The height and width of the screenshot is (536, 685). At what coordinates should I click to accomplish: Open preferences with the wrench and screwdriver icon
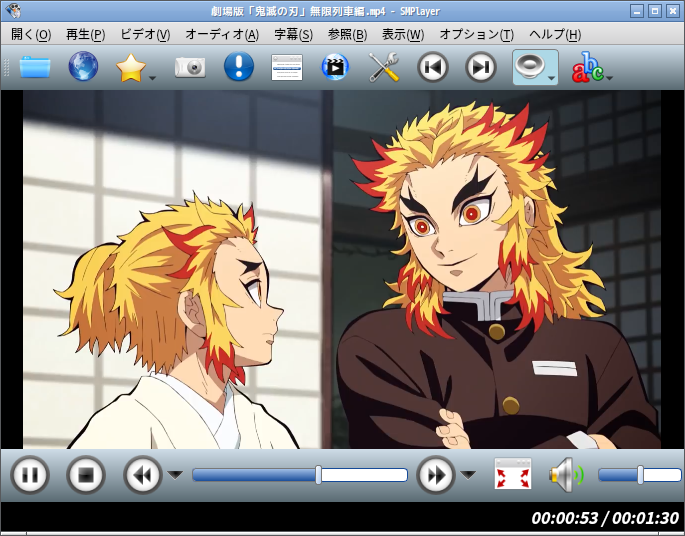point(384,67)
